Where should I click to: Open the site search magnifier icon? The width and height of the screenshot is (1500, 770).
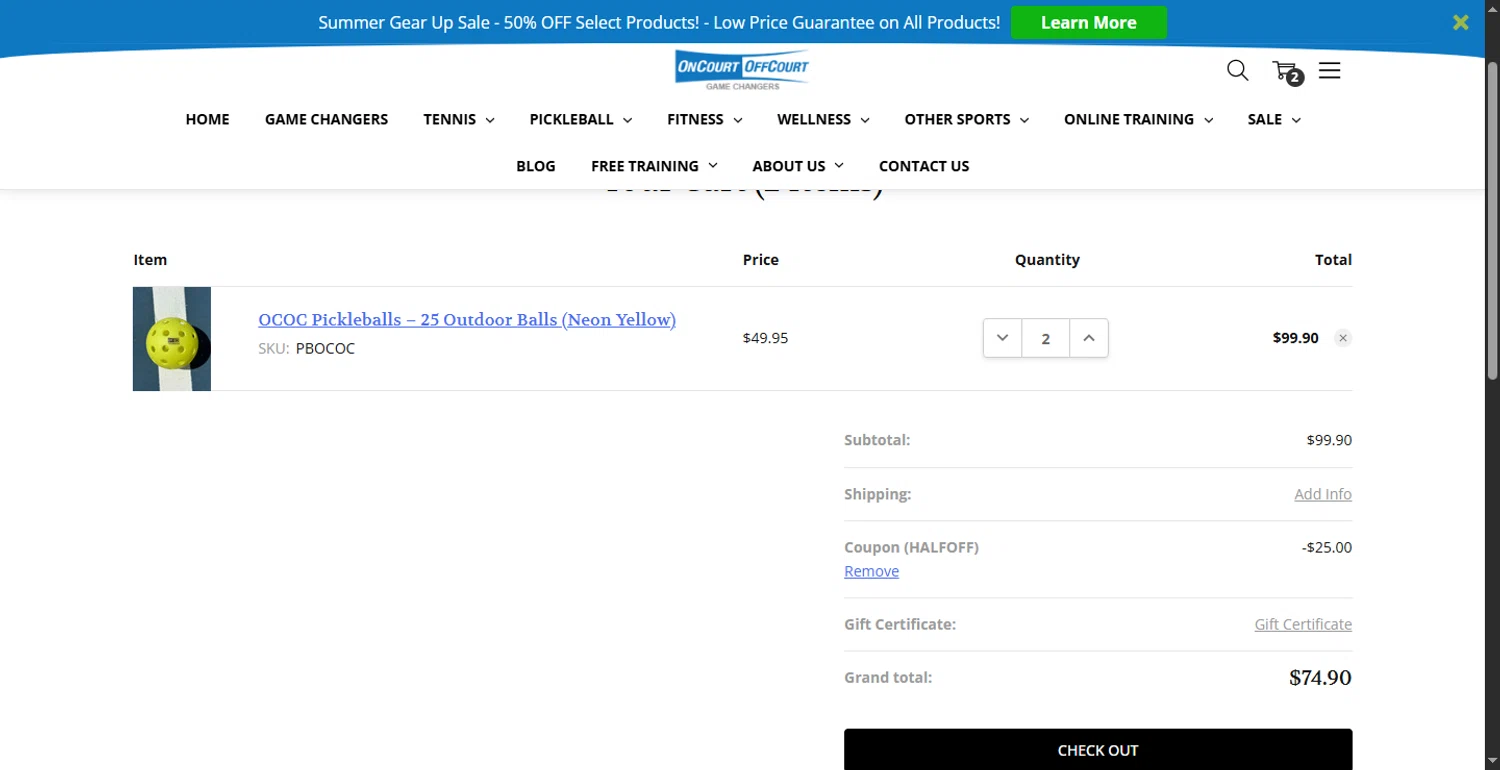click(x=1237, y=71)
